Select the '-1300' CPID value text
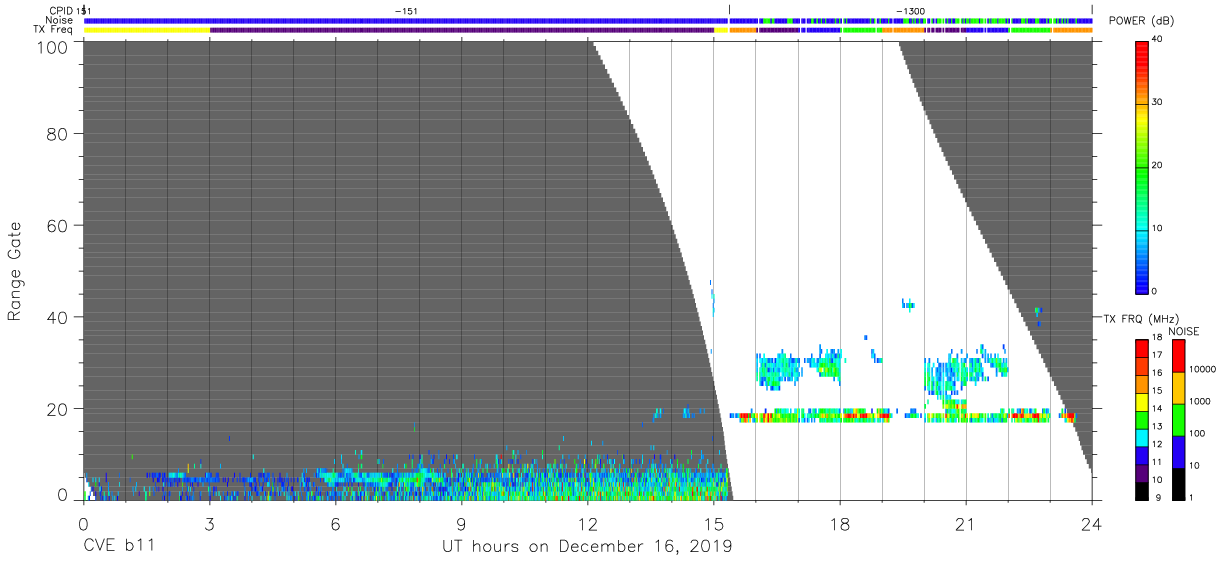The width and height of the screenshot is (1228, 567). coord(910,11)
